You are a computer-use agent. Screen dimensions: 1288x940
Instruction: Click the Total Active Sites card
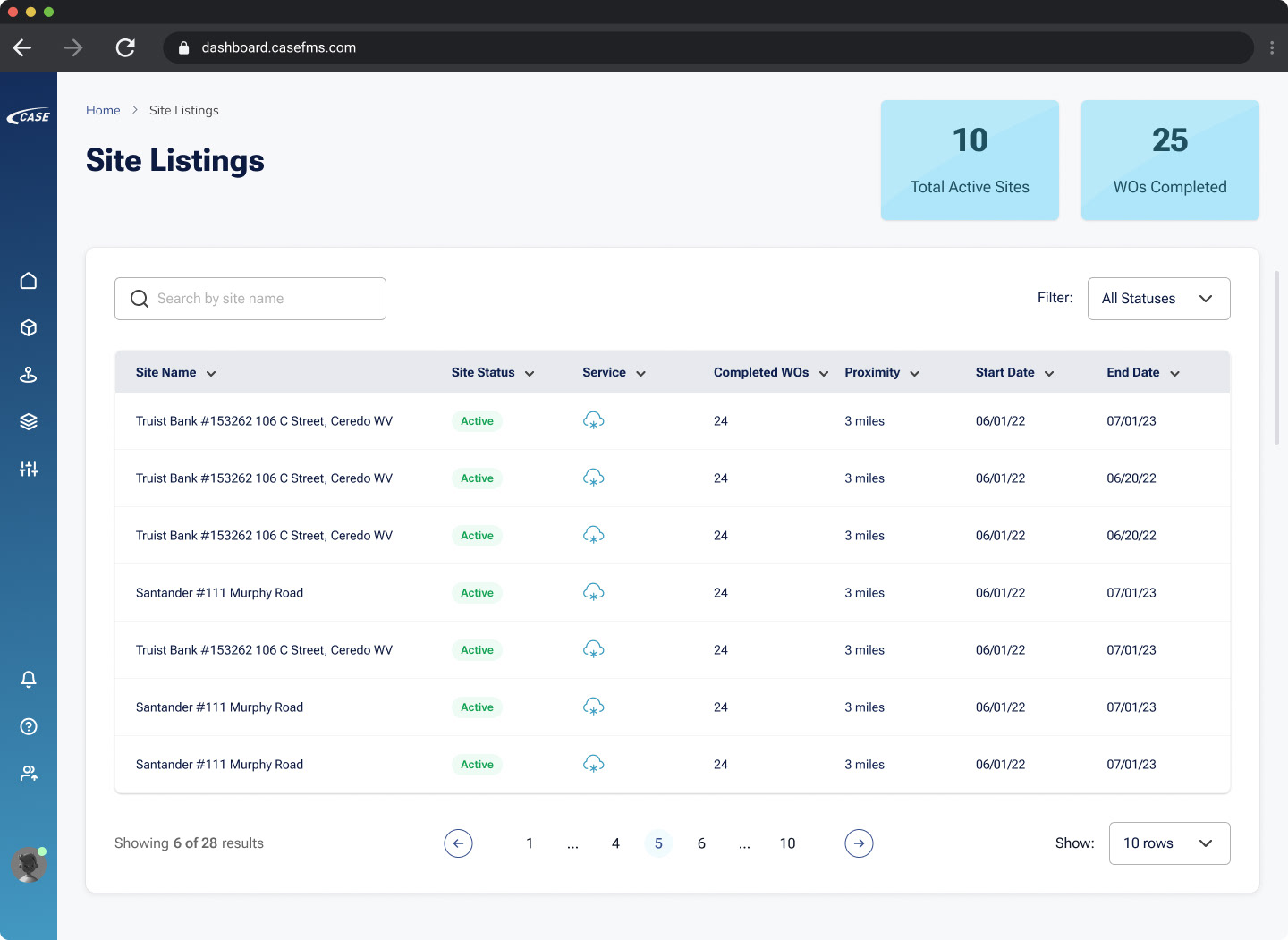coord(970,160)
